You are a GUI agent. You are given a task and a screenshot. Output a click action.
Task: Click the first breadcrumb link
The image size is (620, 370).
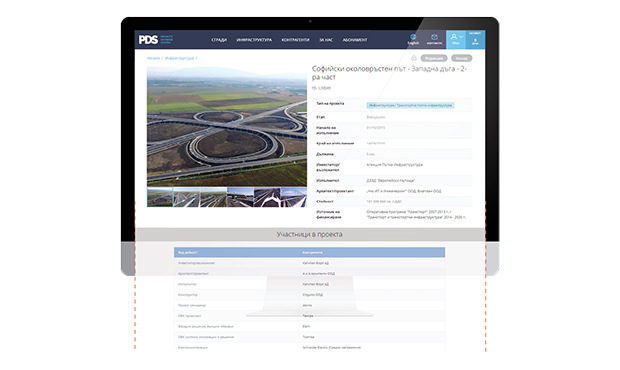pos(153,58)
